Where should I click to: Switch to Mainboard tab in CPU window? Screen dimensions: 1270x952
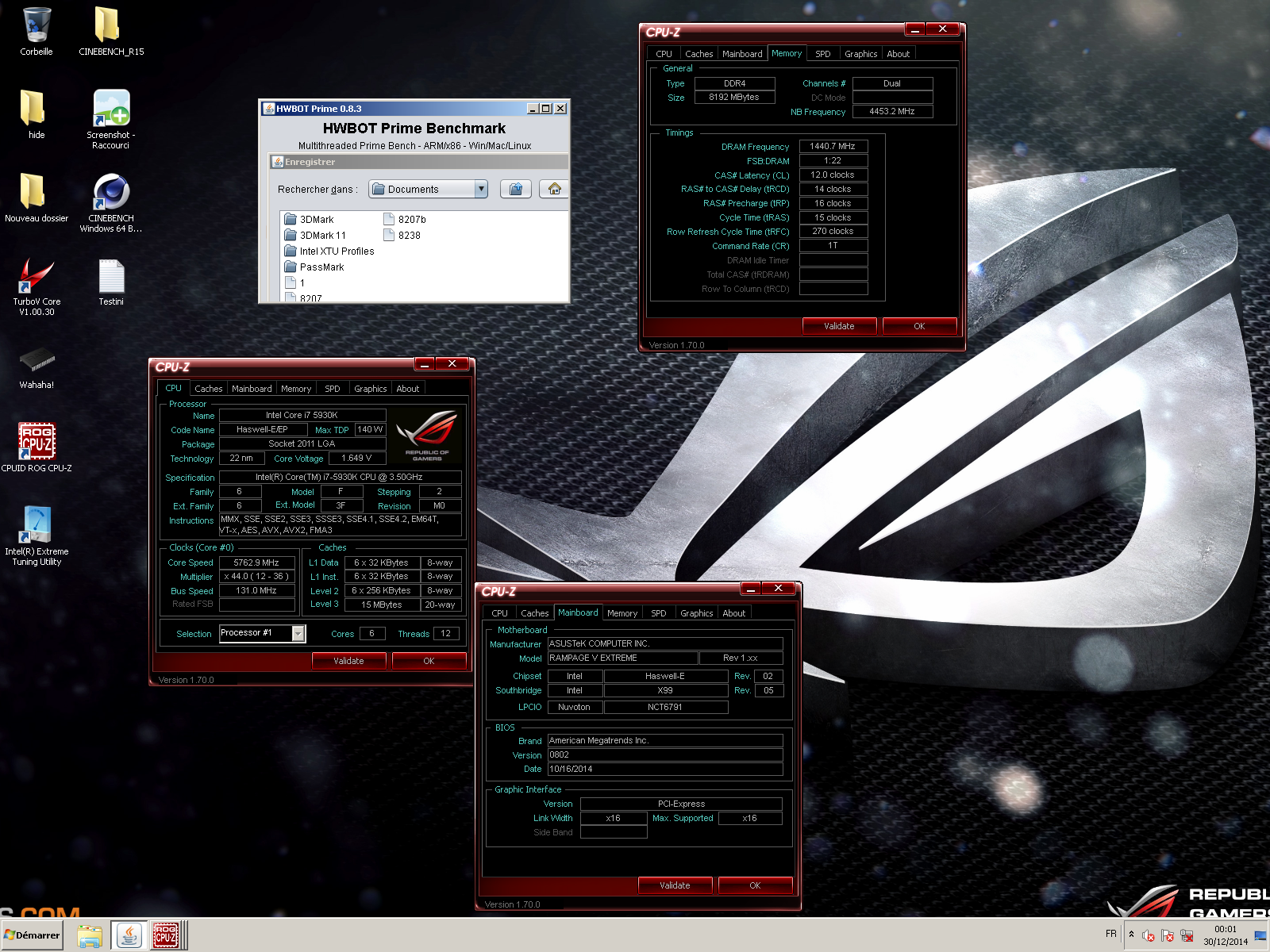pyautogui.click(x=252, y=389)
